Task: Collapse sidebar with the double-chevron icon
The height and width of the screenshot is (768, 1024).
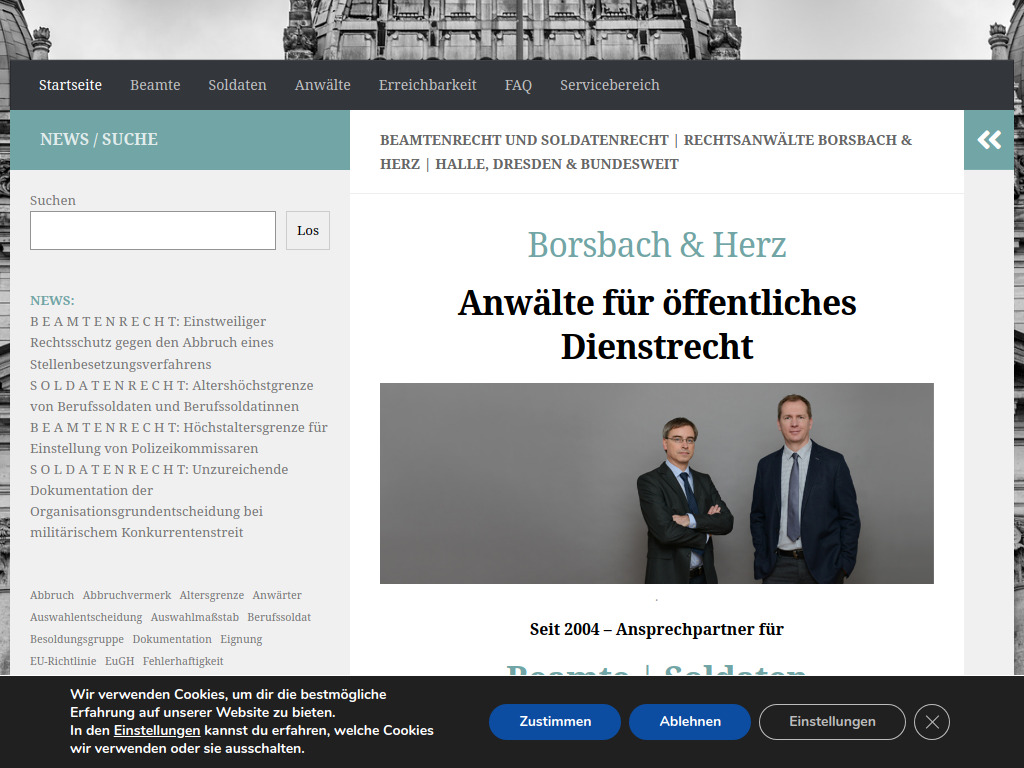Action: [989, 140]
